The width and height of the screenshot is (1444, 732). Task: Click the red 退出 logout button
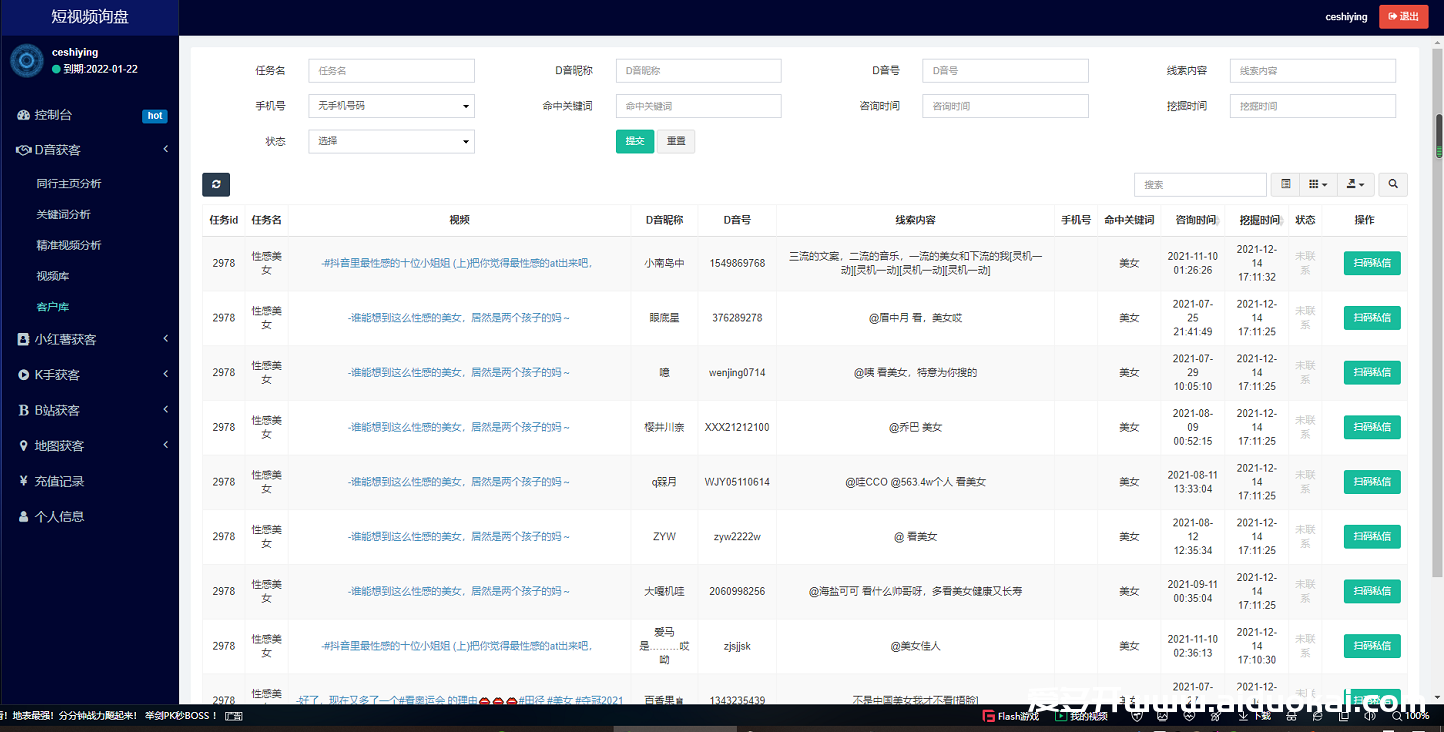(1404, 16)
